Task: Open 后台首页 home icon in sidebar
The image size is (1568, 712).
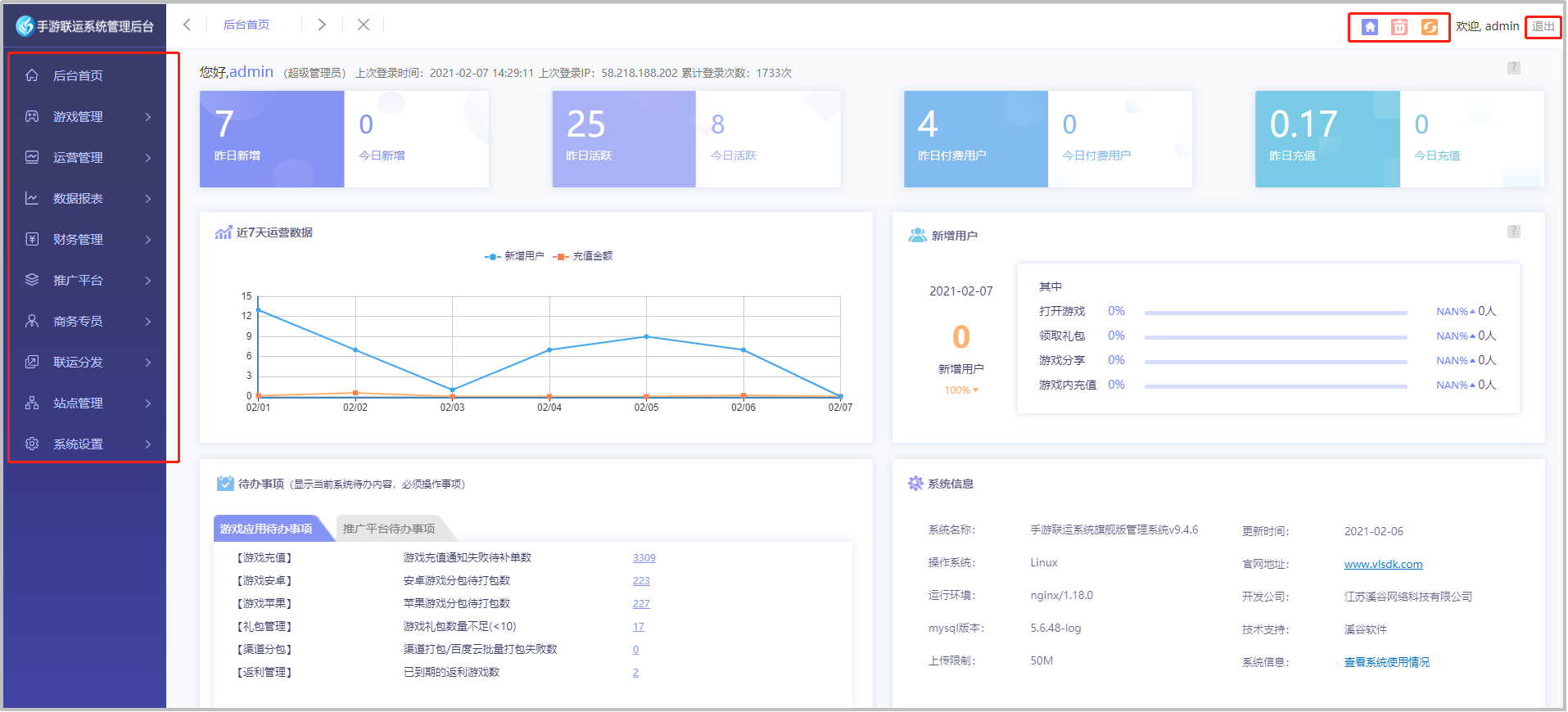Action: (x=32, y=75)
